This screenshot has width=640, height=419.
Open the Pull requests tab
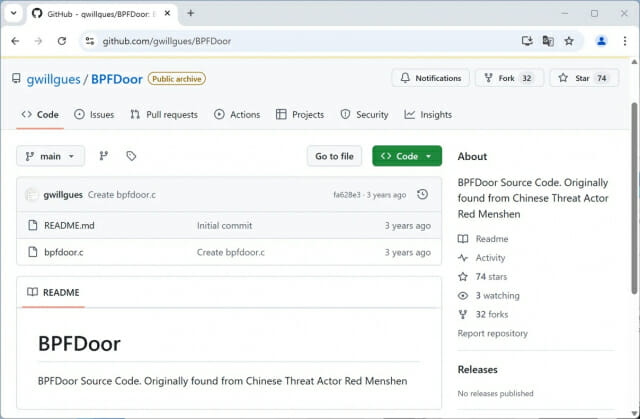tap(163, 115)
